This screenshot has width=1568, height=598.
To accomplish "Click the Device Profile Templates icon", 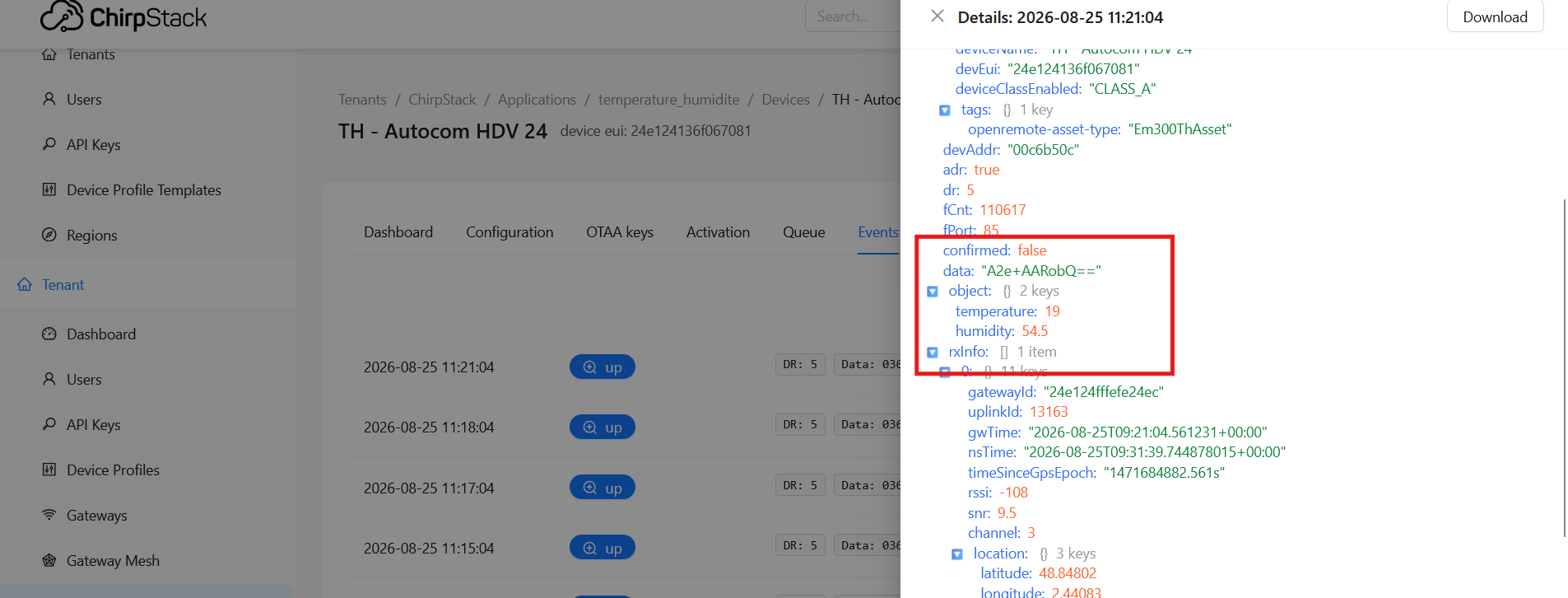I will point(49,189).
